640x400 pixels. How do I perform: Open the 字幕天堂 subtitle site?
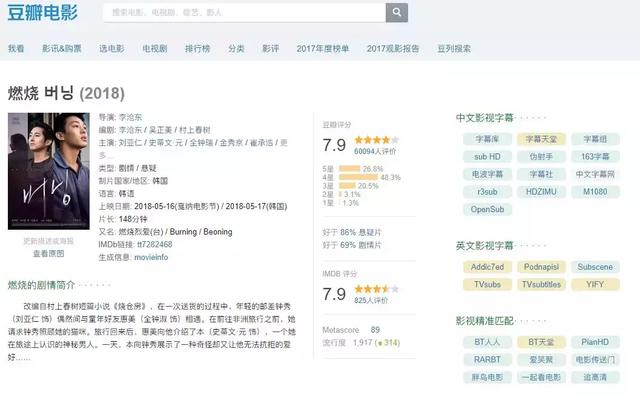(x=541, y=139)
